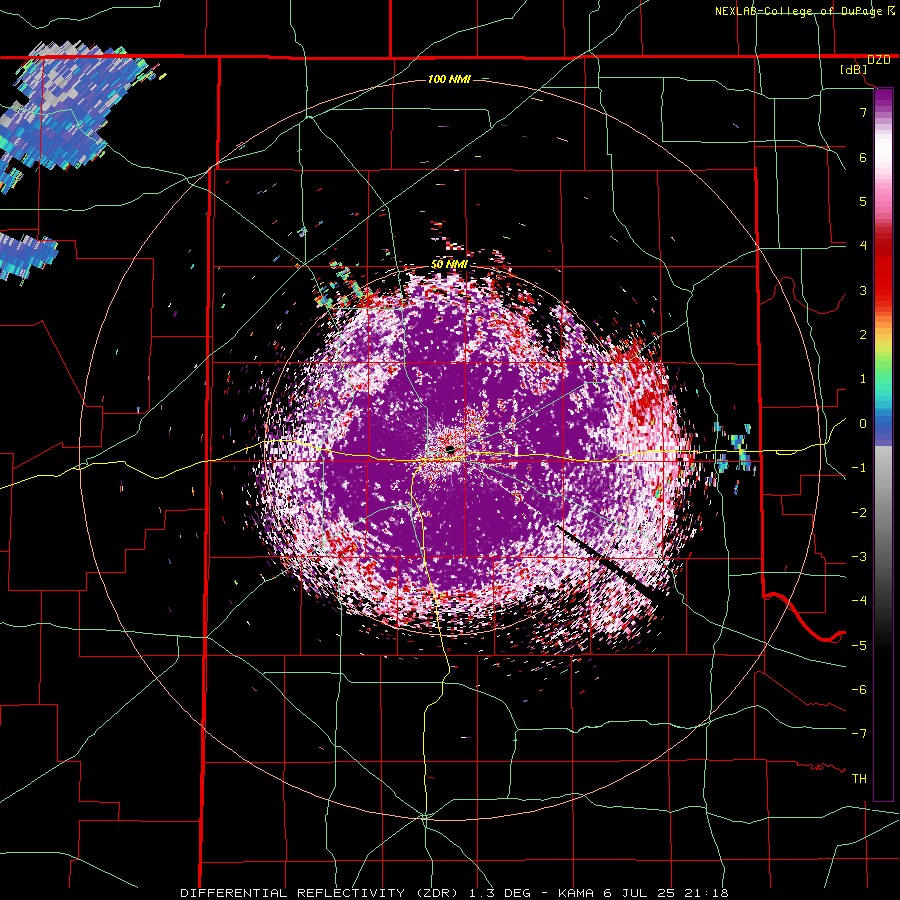Select the -2 tick on the color scale
This screenshot has height=900, width=900.
(859, 512)
